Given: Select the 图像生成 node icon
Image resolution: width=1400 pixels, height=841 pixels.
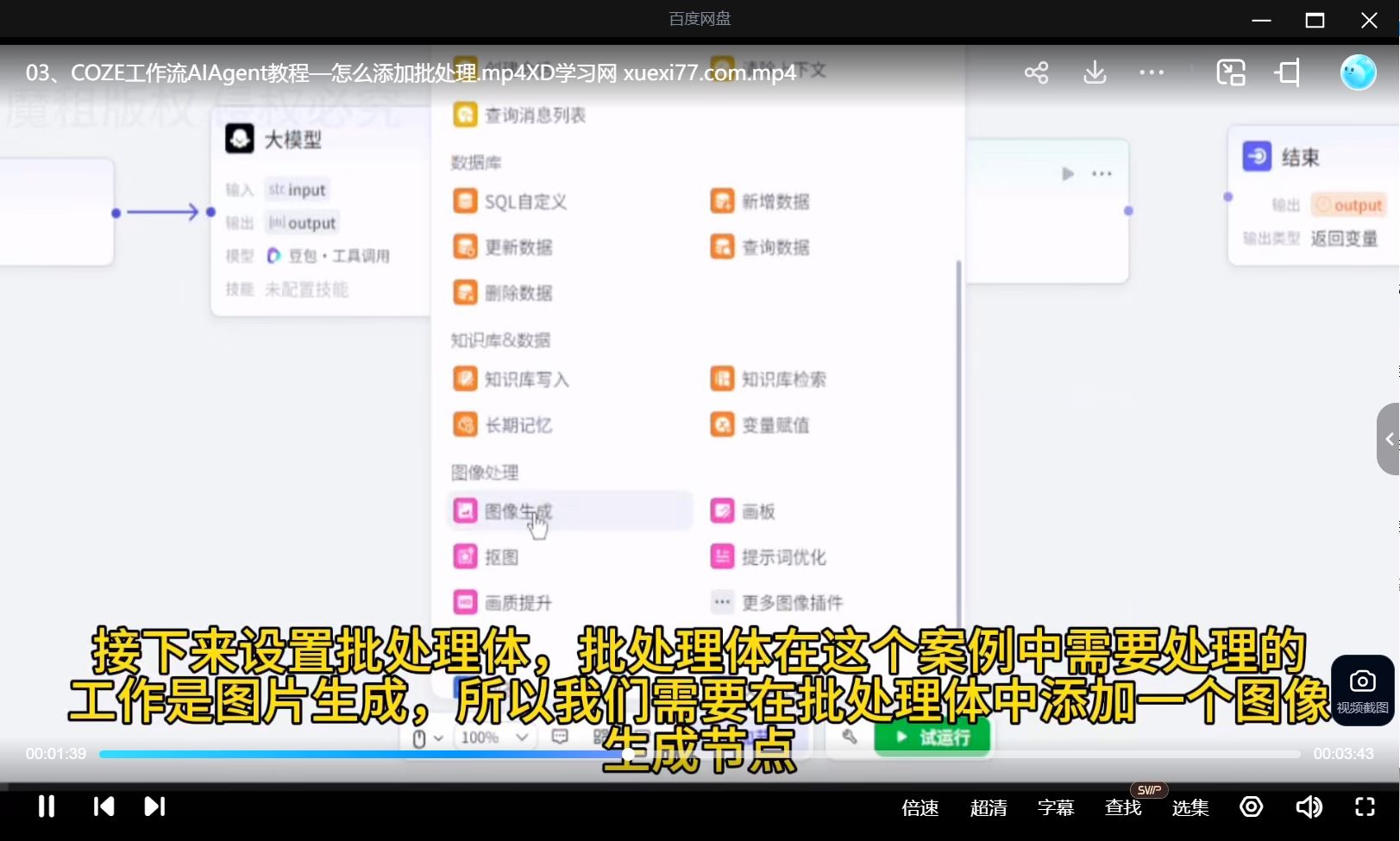Looking at the screenshot, I should click(x=465, y=510).
